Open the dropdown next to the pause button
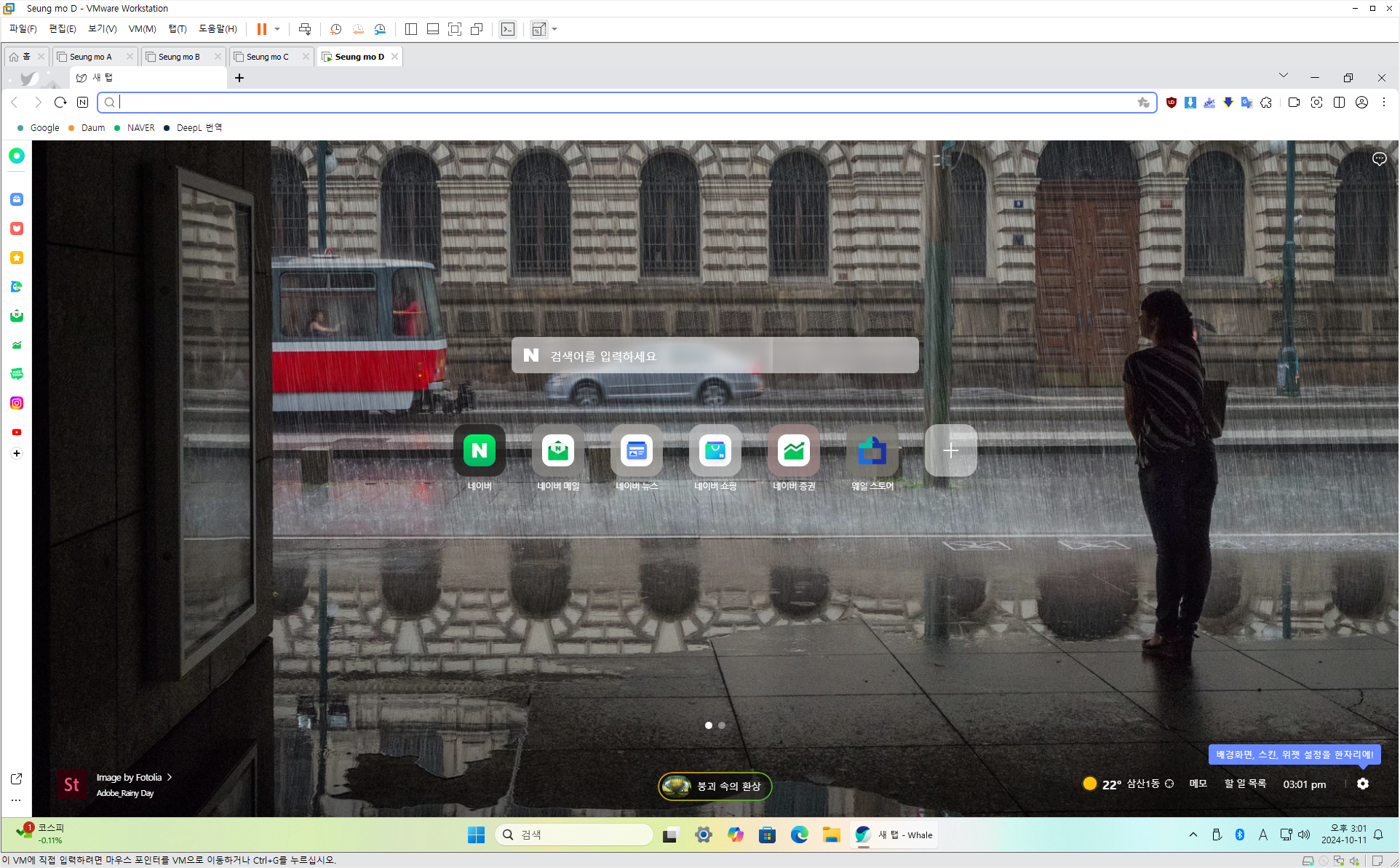Viewport: 1400px width, 868px height. tap(277, 29)
